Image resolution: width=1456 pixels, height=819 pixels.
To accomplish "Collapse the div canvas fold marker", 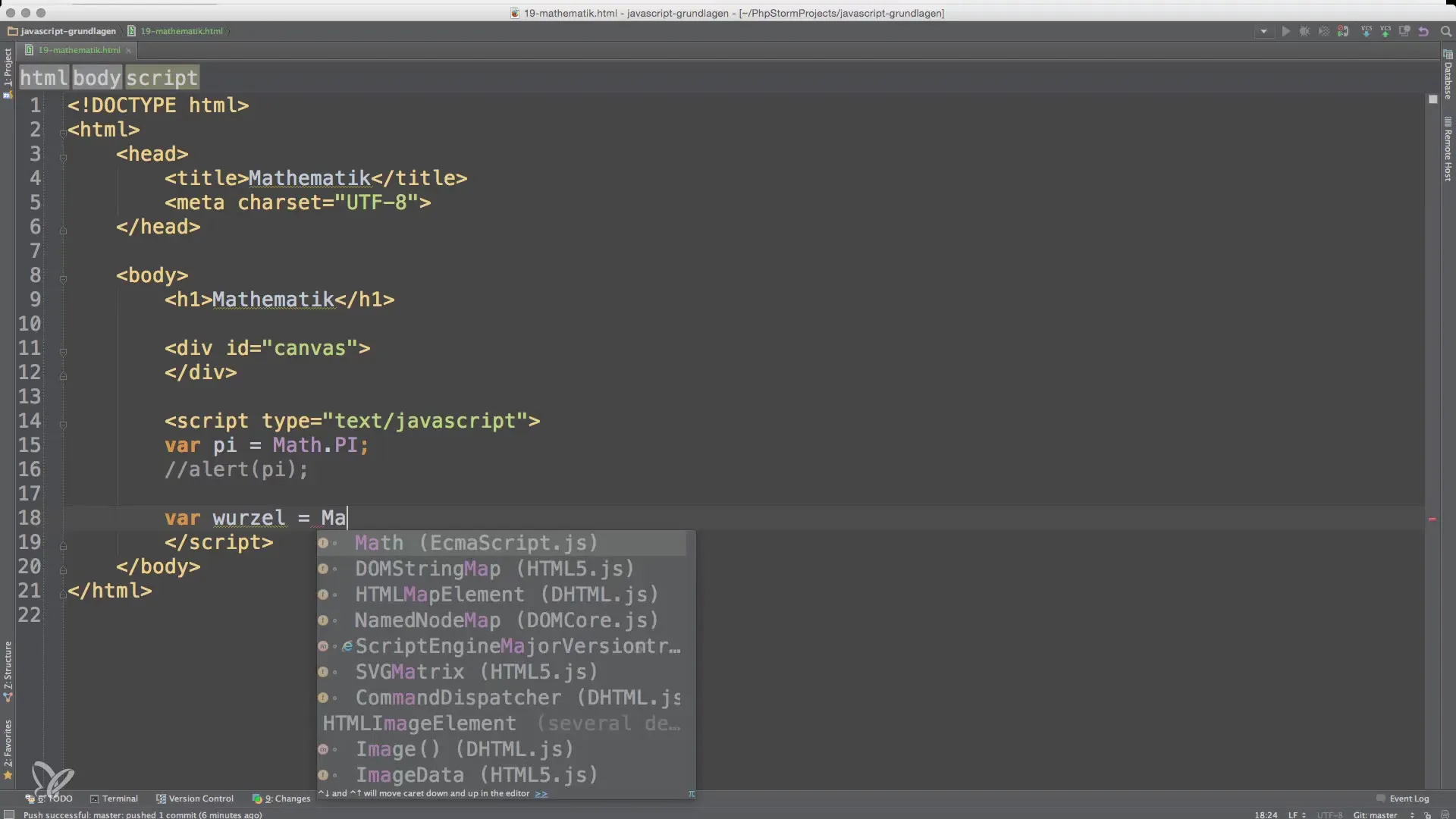I will 63,352.
